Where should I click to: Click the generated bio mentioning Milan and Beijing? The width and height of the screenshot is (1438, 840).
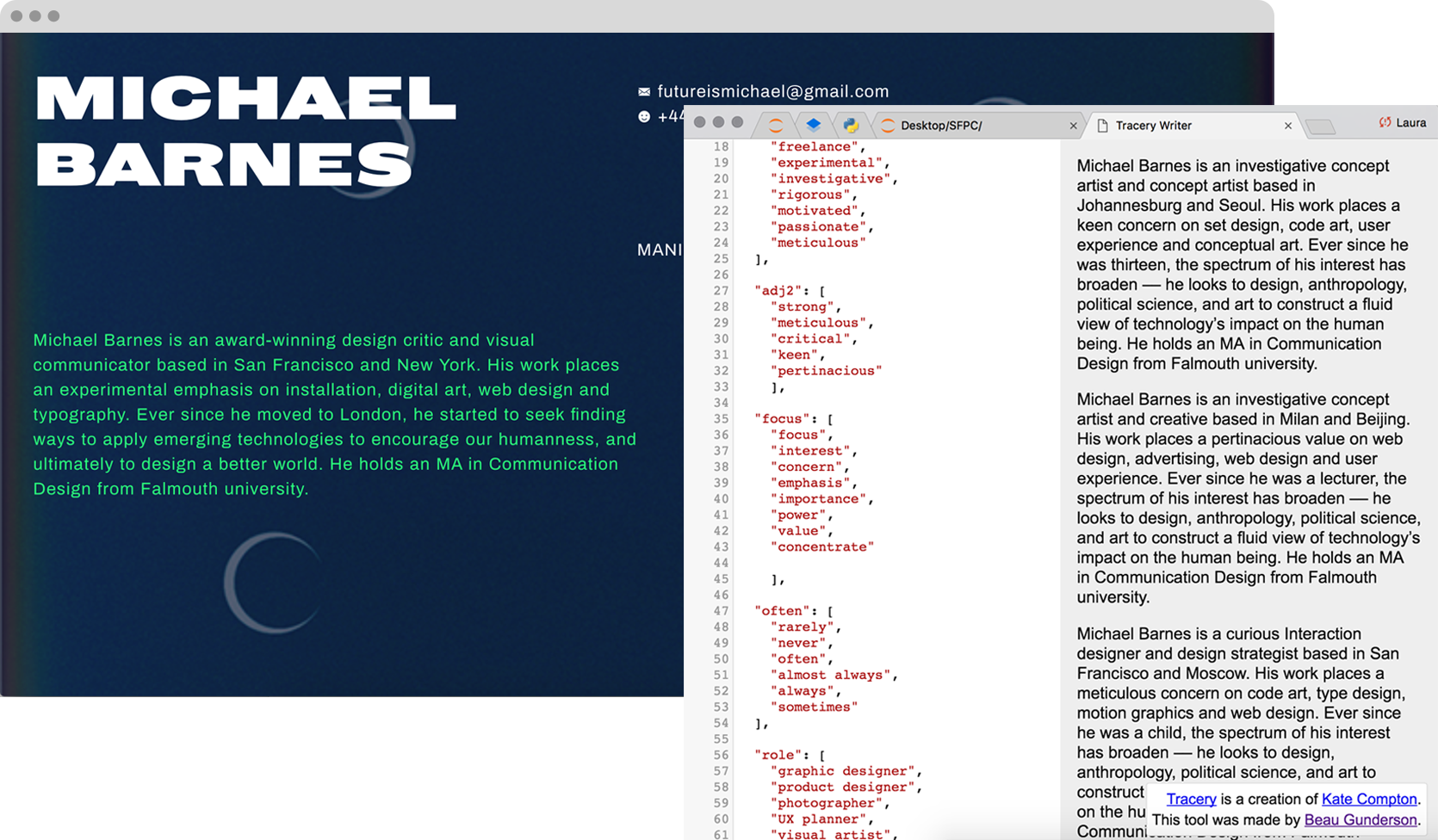click(1249, 498)
